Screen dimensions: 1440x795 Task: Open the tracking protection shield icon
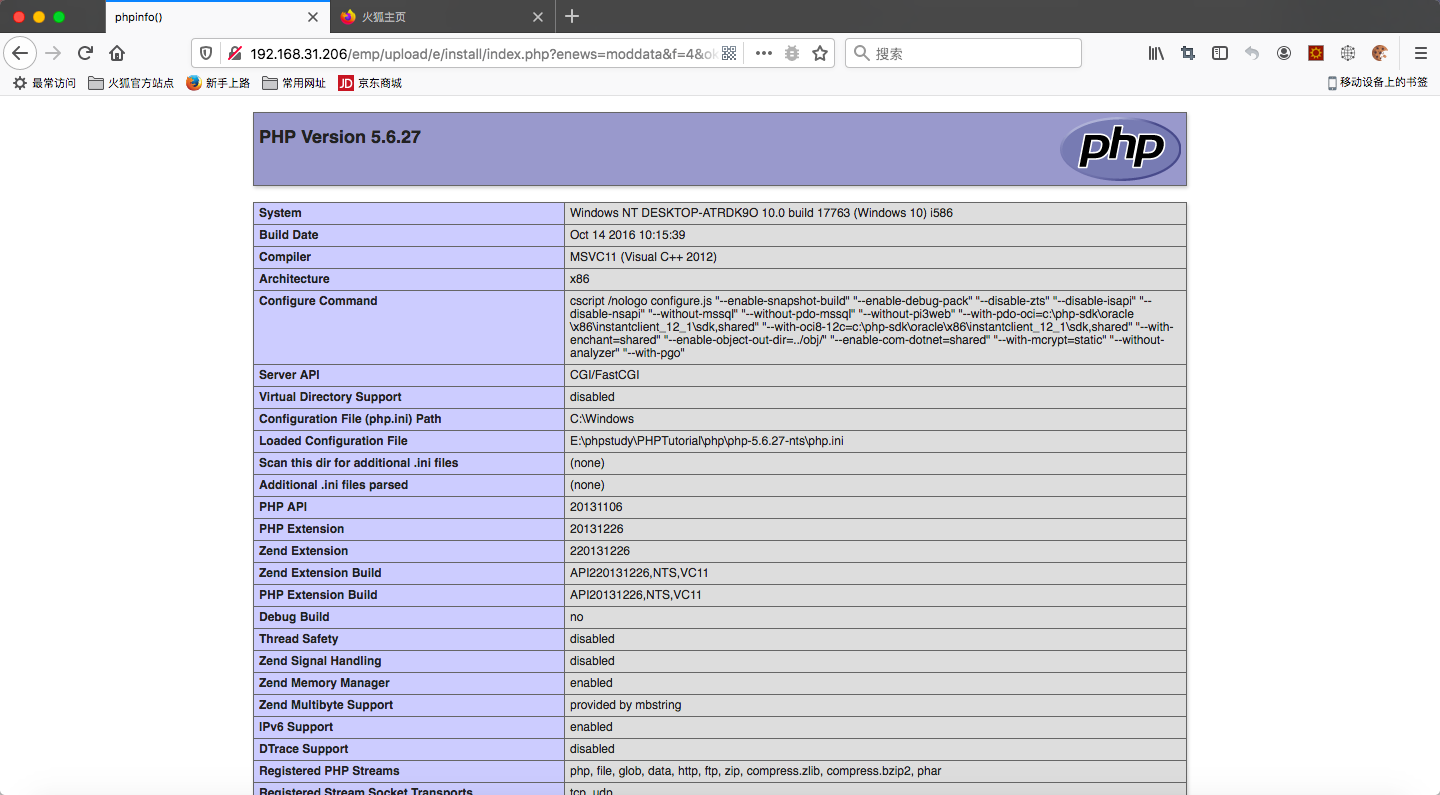point(206,53)
